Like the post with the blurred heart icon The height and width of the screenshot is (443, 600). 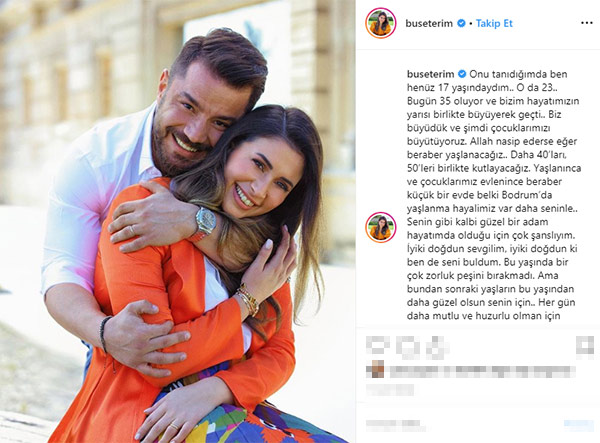click(377, 345)
